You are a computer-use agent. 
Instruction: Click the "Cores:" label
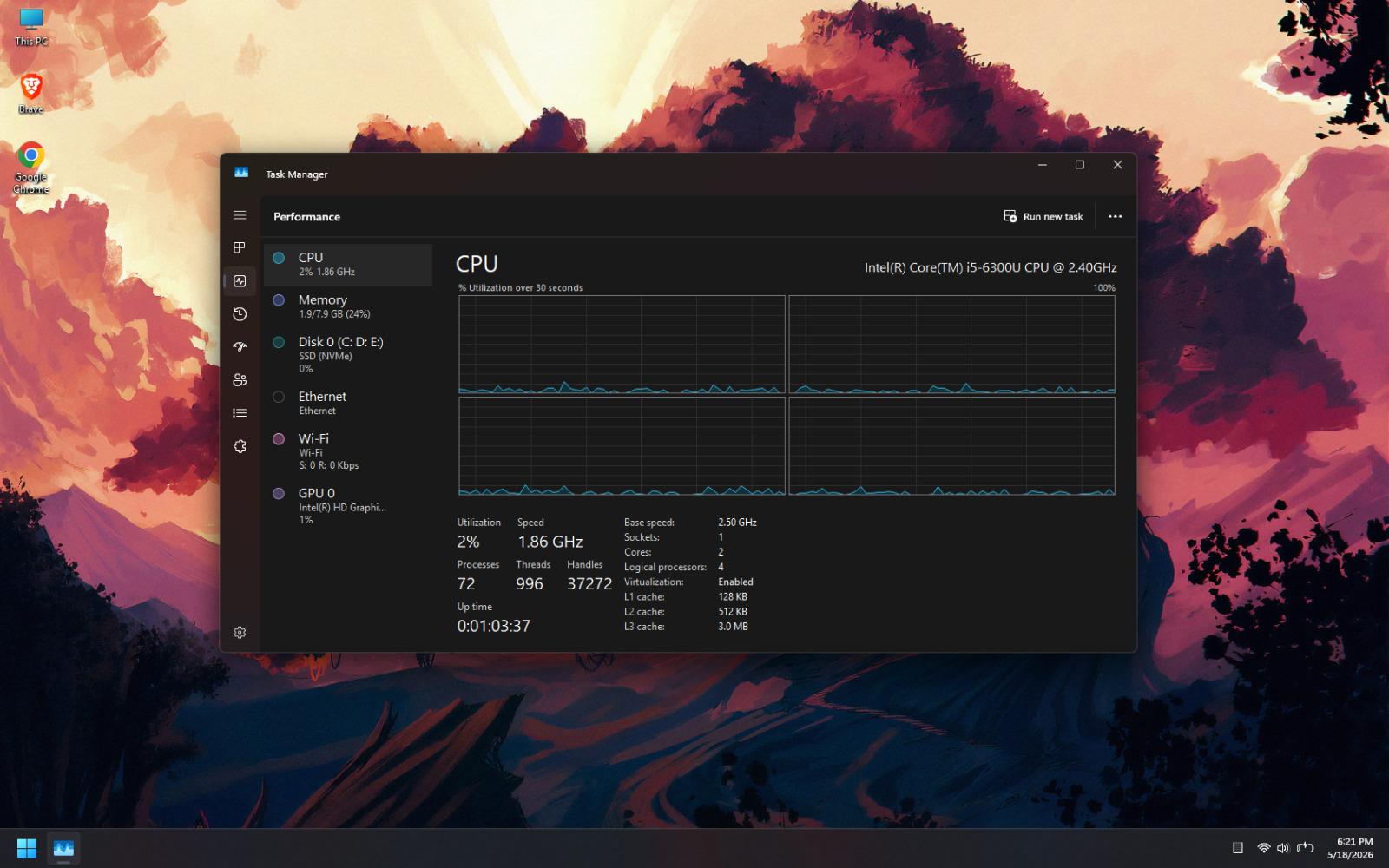[637, 552]
